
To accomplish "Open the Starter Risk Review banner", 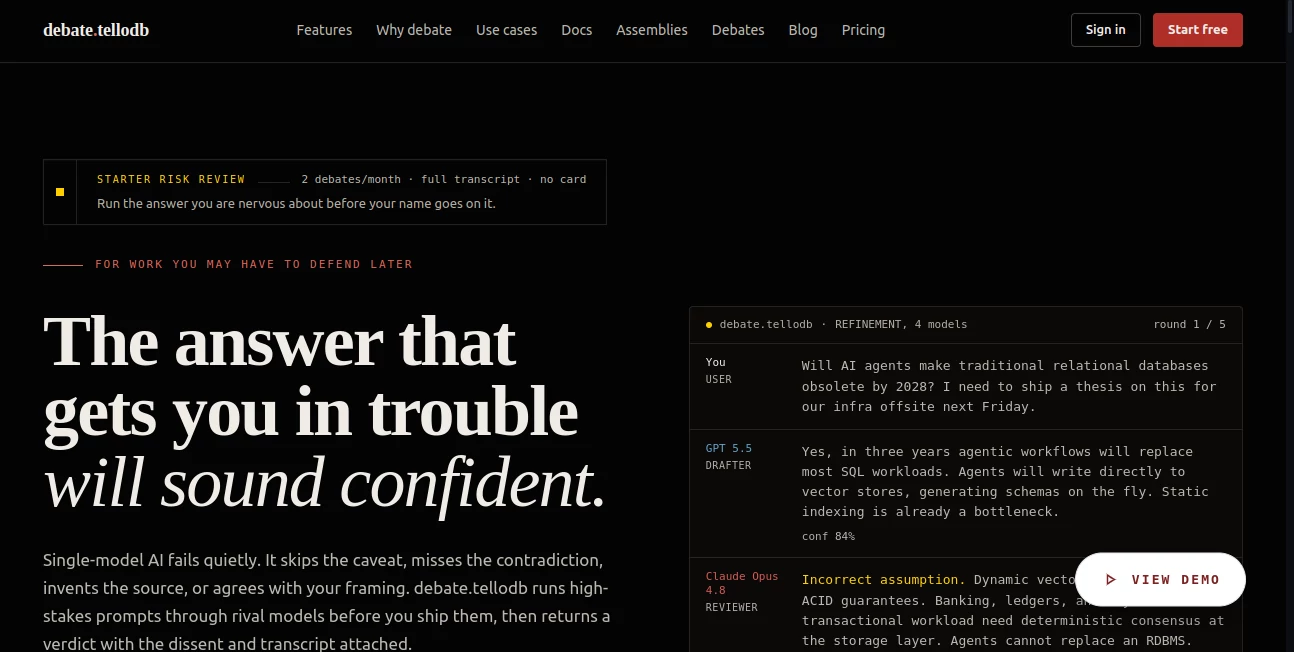I will coord(325,192).
